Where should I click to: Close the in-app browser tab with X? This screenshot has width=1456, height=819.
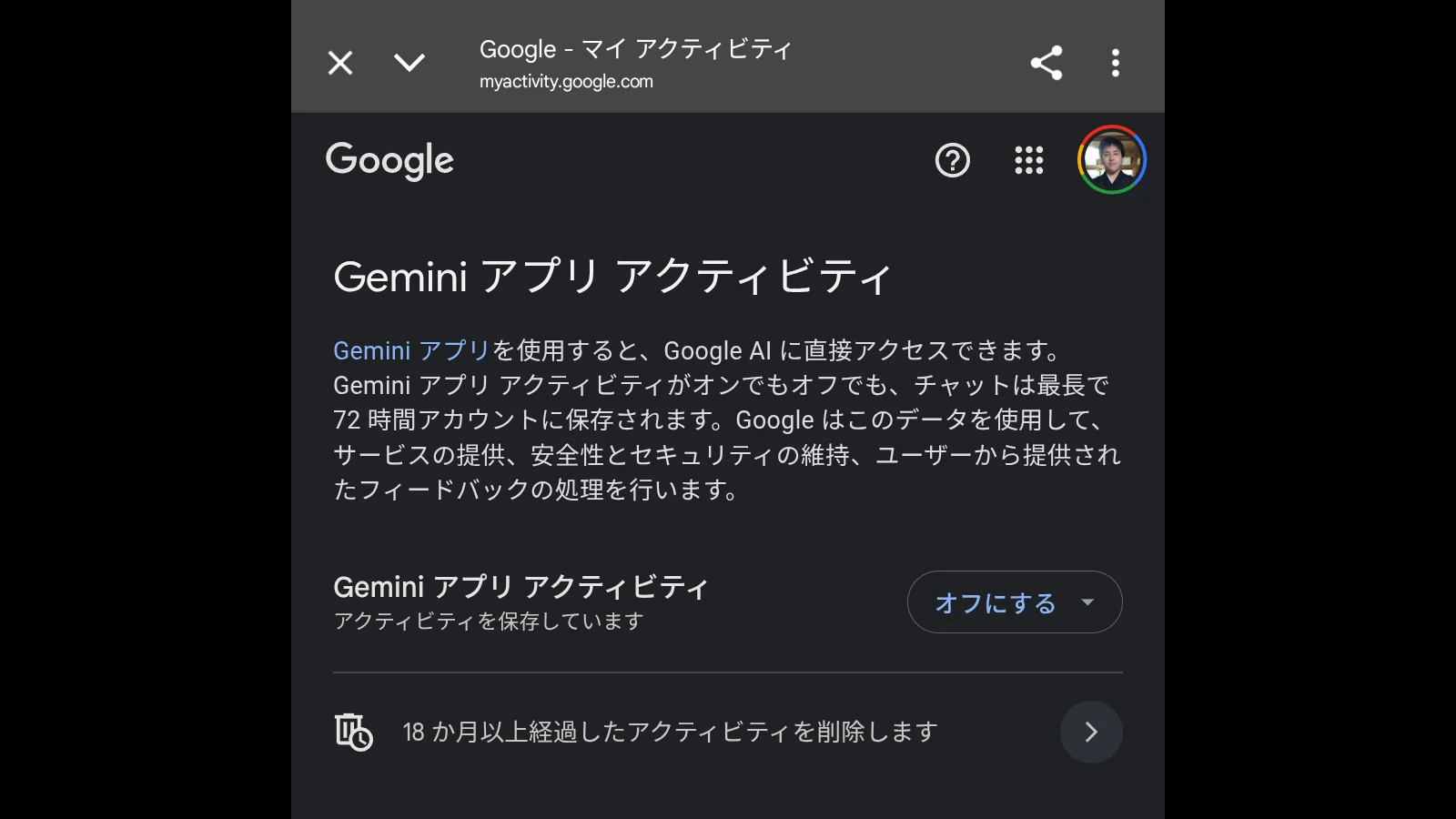[x=340, y=63]
